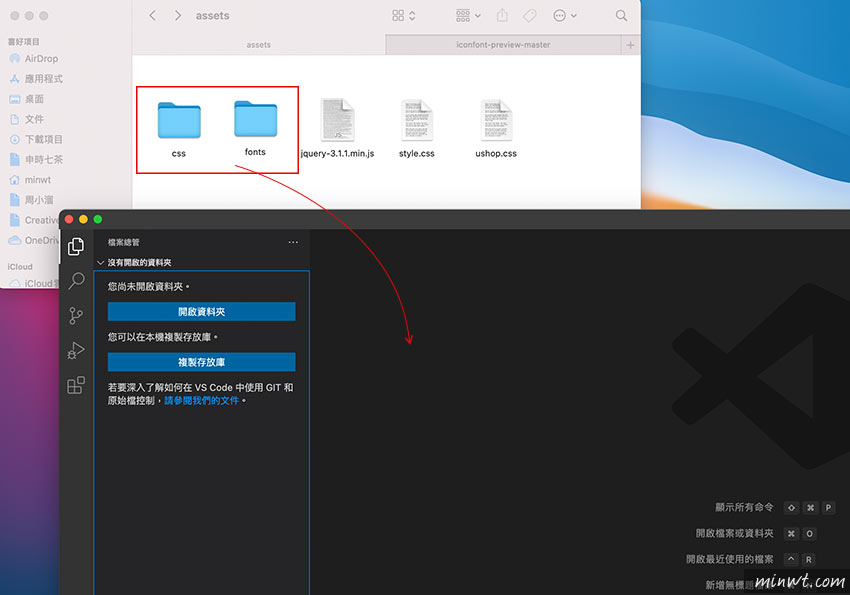Image resolution: width=850 pixels, height=595 pixels.
Task: Open Source Control view in VS Code
Action: pos(76,315)
